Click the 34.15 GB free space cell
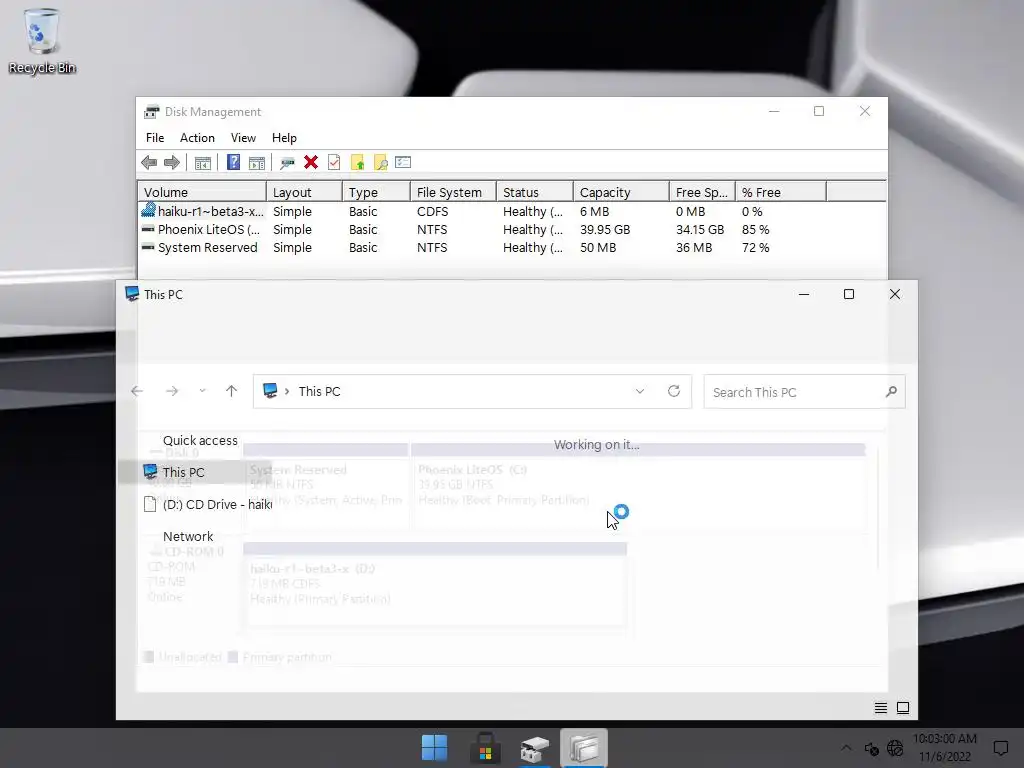This screenshot has width=1024, height=768. coord(699,230)
